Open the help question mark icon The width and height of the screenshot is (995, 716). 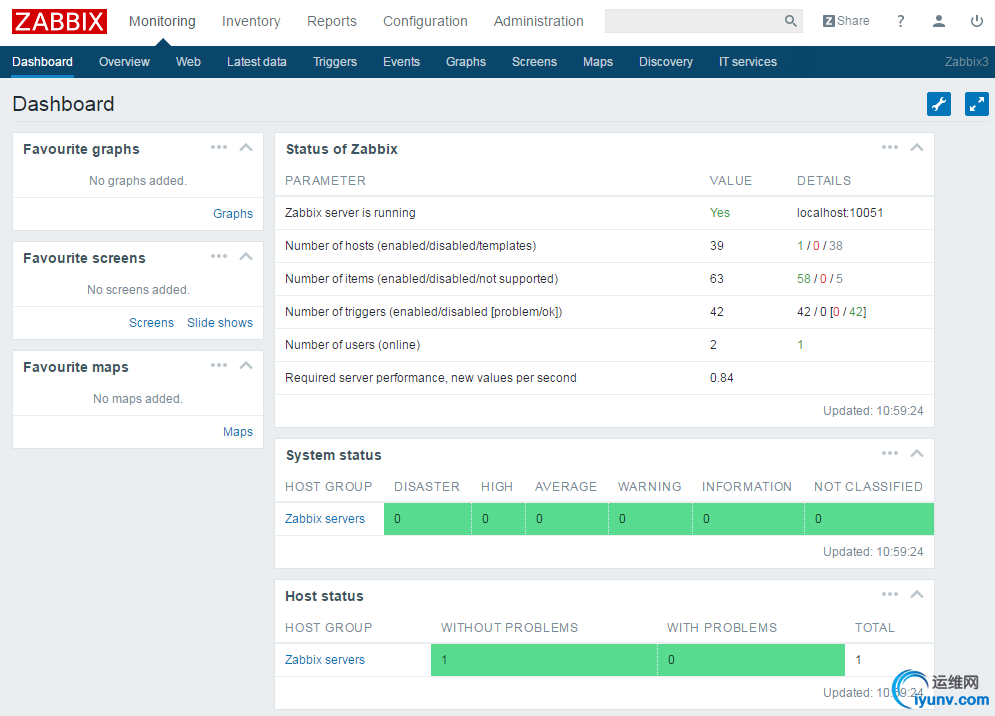pyautogui.click(x=900, y=21)
